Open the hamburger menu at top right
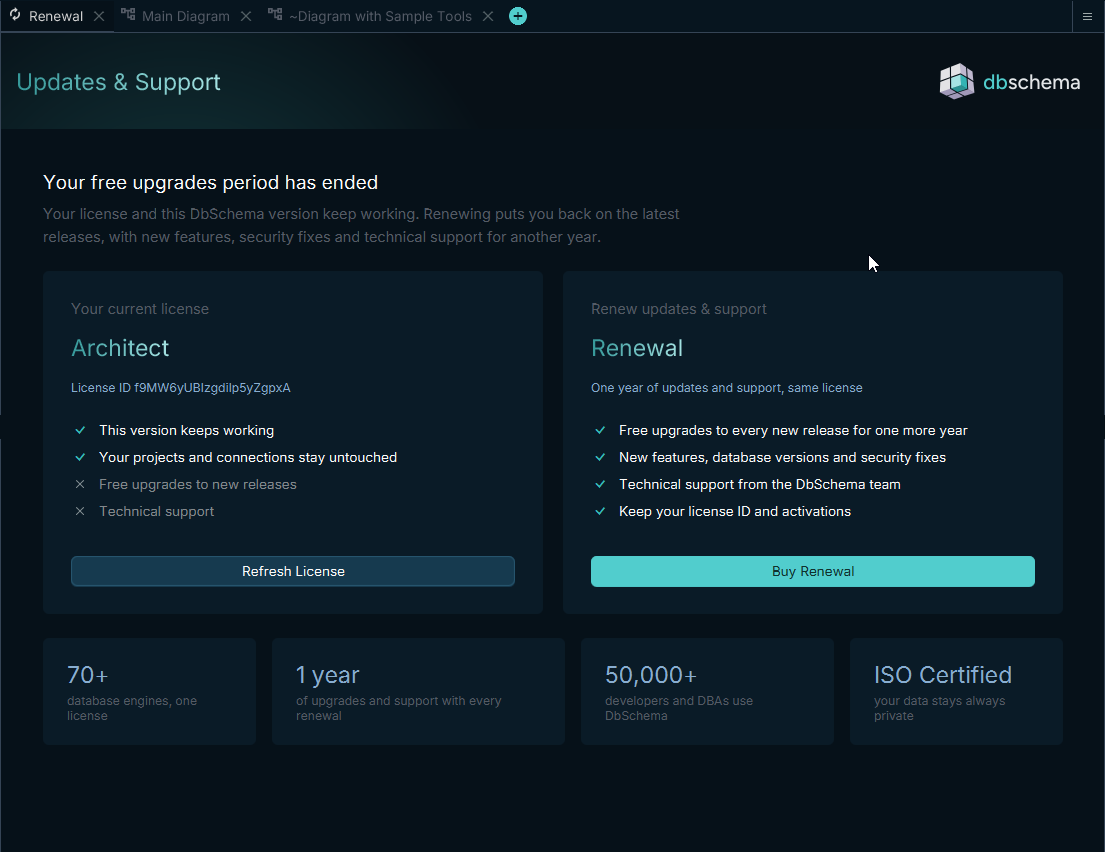The image size is (1105, 852). click(1087, 17)
